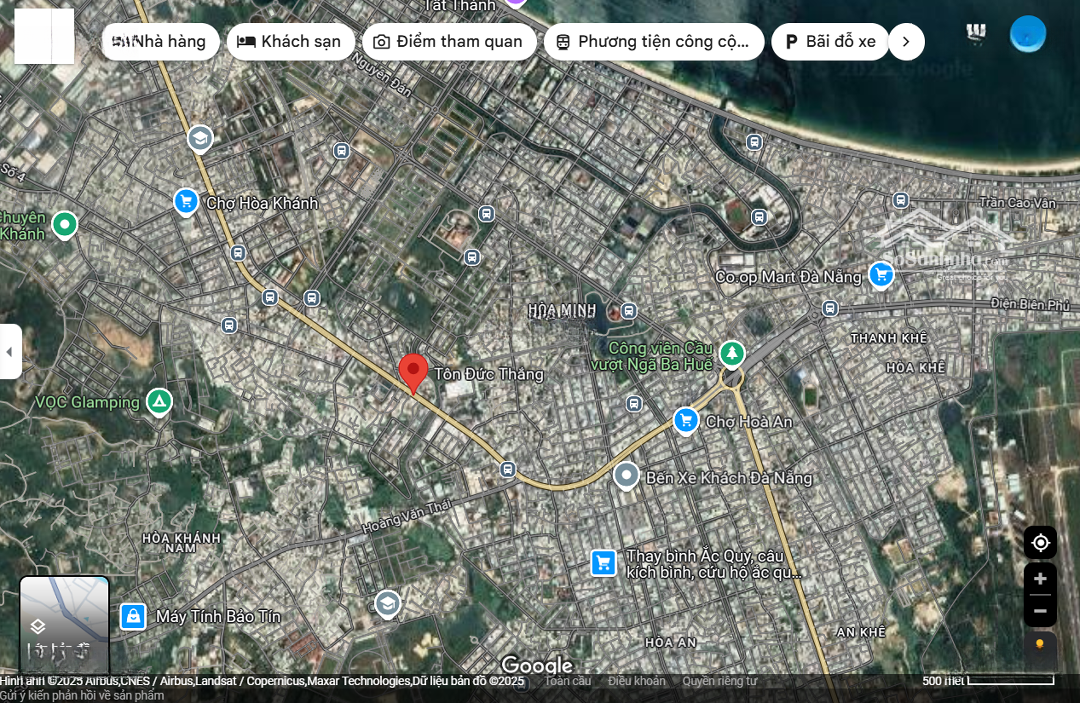1080x703 pixels.
Task: Show my current location on map
Action: click(1040, 542)
